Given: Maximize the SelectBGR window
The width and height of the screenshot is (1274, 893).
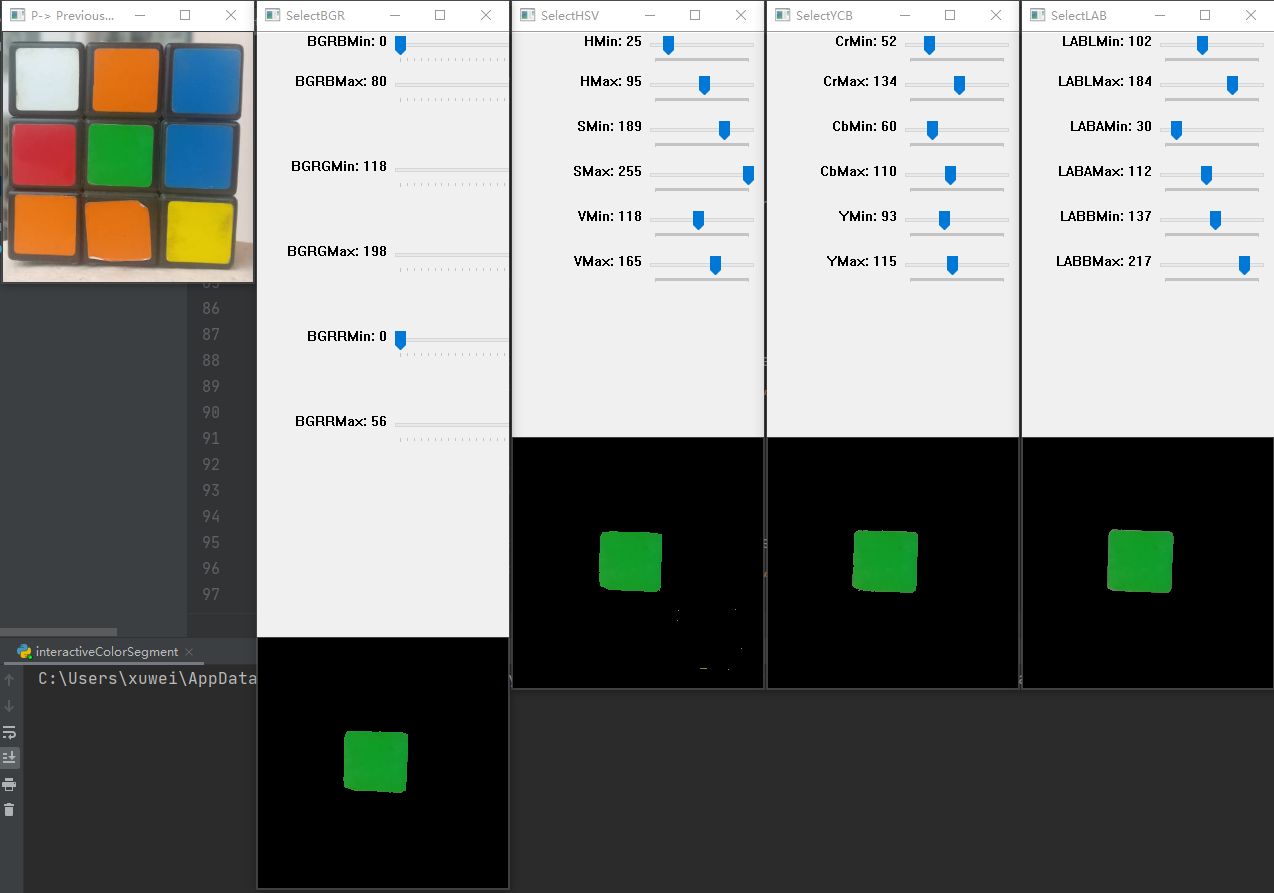Looking at the screenshot, I should click(440, 16).
